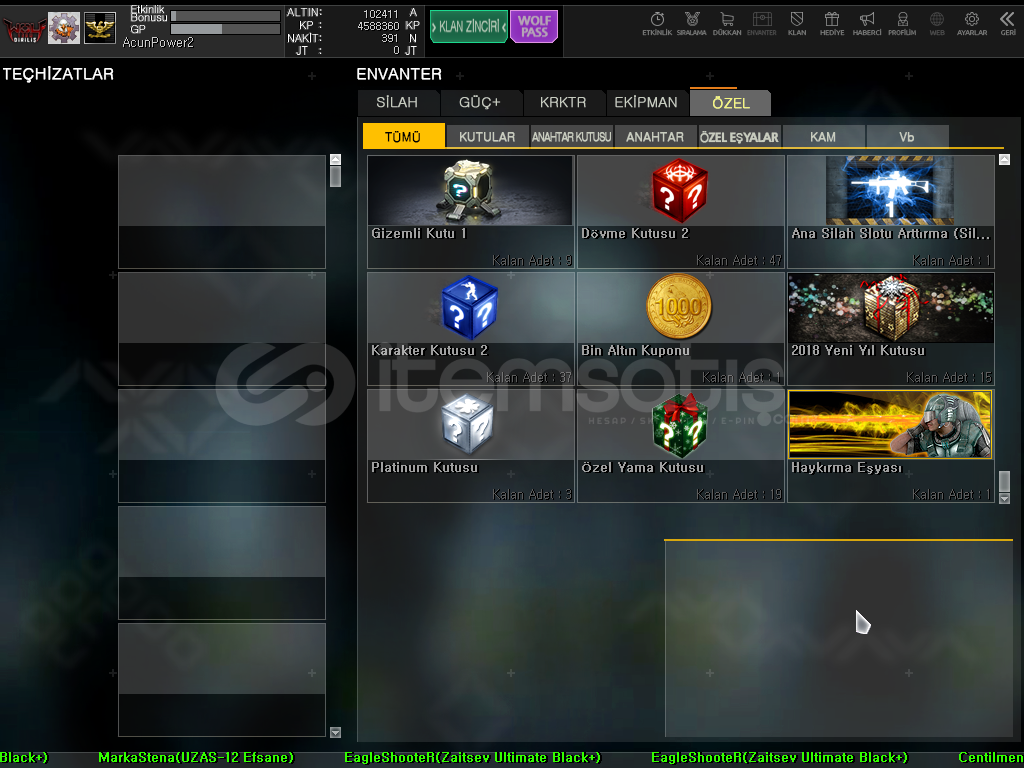Filter by the ANAHTAR sub-tab
Image resolution: width=1024 pixels, height=768 pixels.
655,136
